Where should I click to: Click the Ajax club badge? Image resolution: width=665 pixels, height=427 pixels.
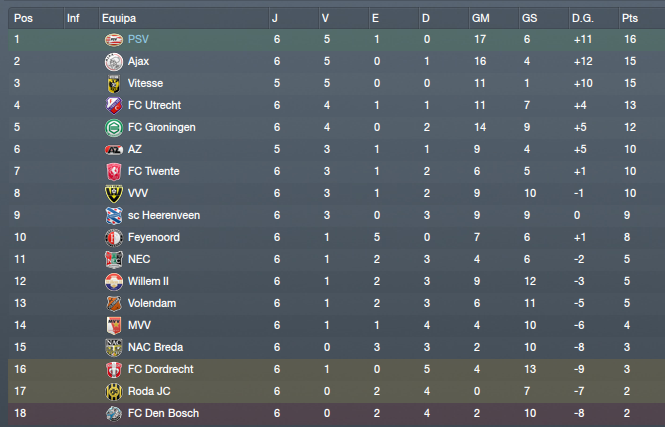112,62
